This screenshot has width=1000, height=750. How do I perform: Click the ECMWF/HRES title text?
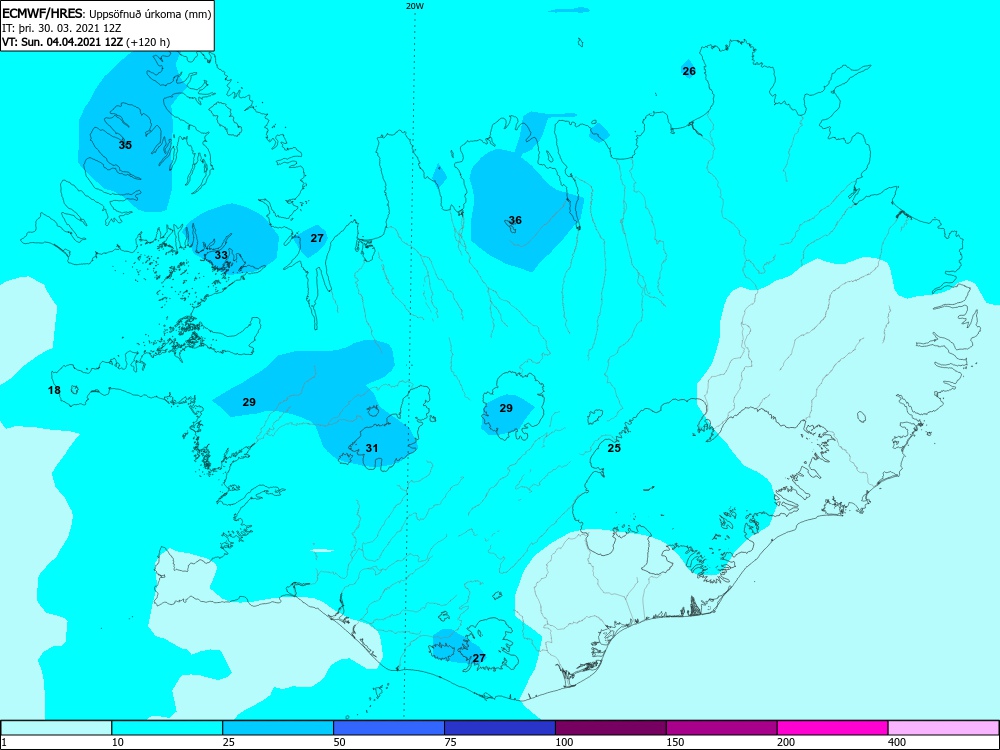click(43, 13)
